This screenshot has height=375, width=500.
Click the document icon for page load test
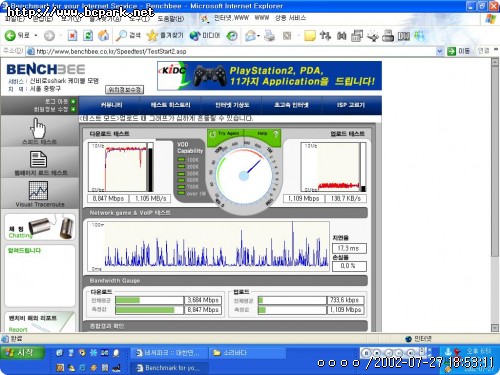coord(38,159)
